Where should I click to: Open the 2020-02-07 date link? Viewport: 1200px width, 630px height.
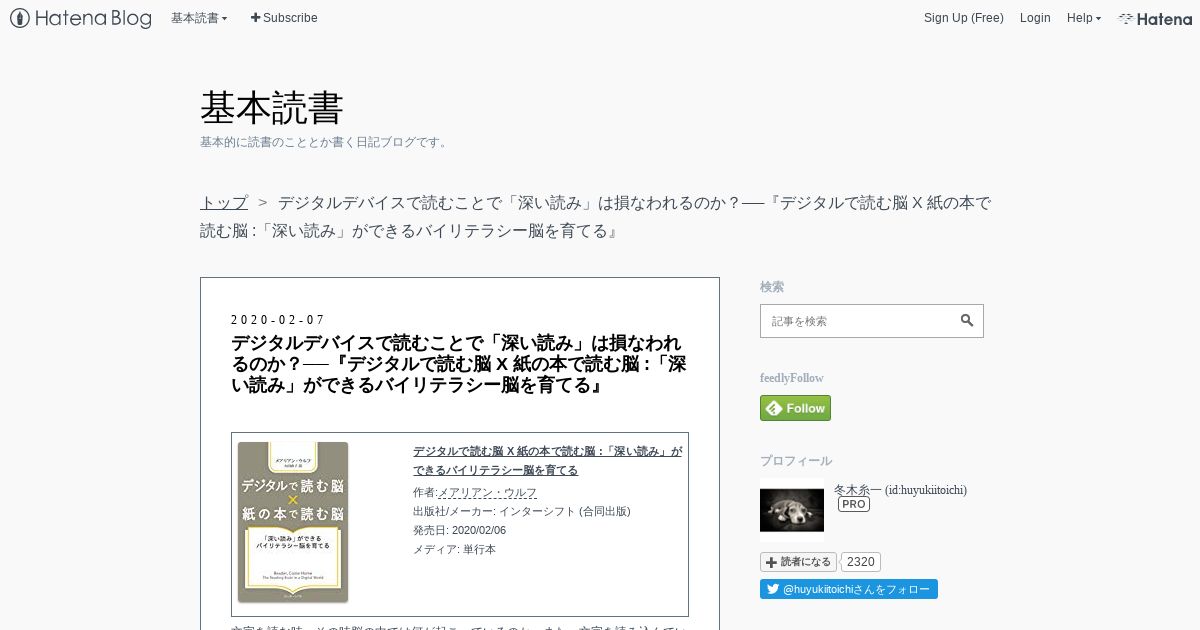278,320
